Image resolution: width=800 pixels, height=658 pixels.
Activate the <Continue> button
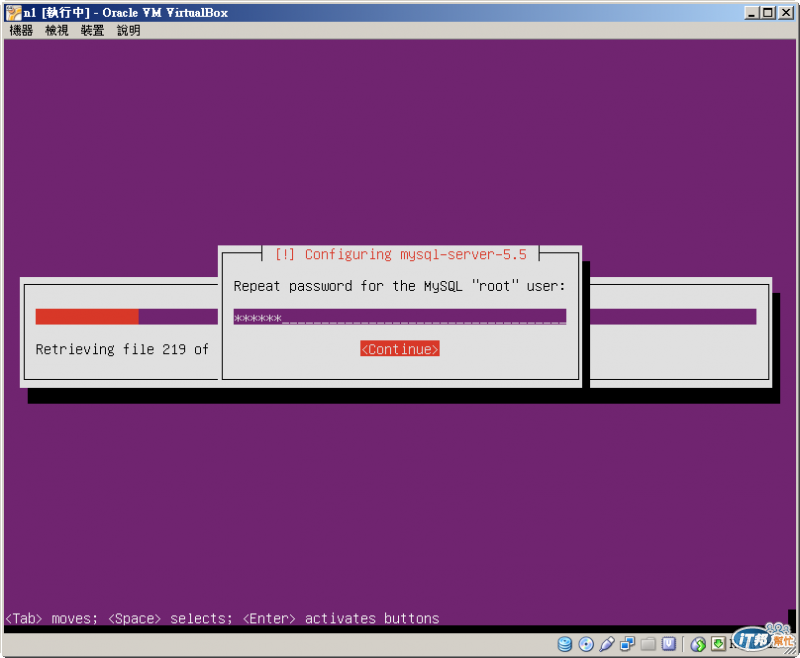point(399,349)
